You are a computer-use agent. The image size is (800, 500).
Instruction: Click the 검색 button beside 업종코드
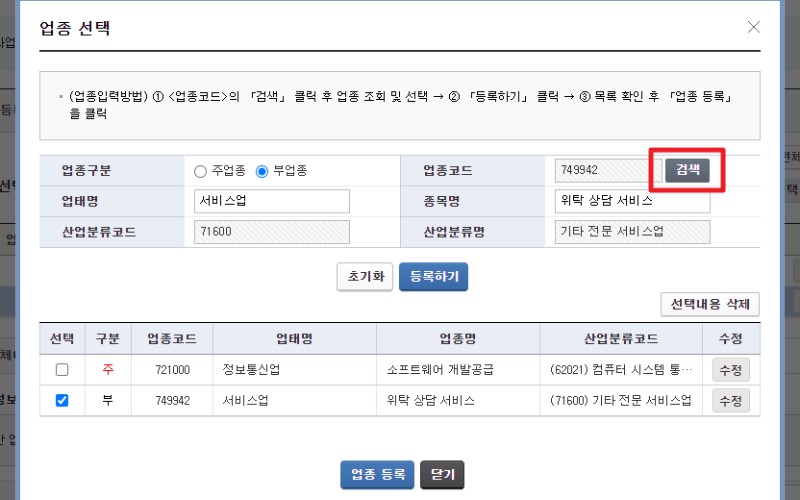pyautogui.click(x=687, y=170)
